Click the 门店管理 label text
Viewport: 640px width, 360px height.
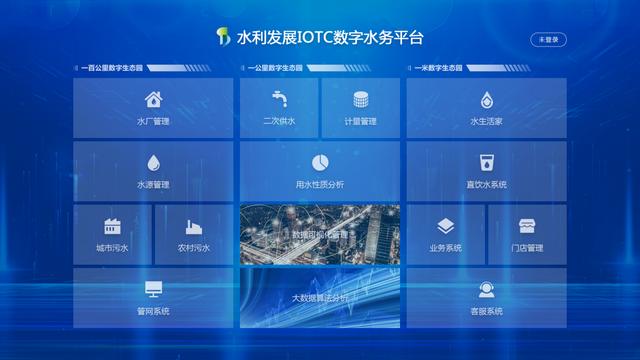pyautogui.click(x=527, y=248)
